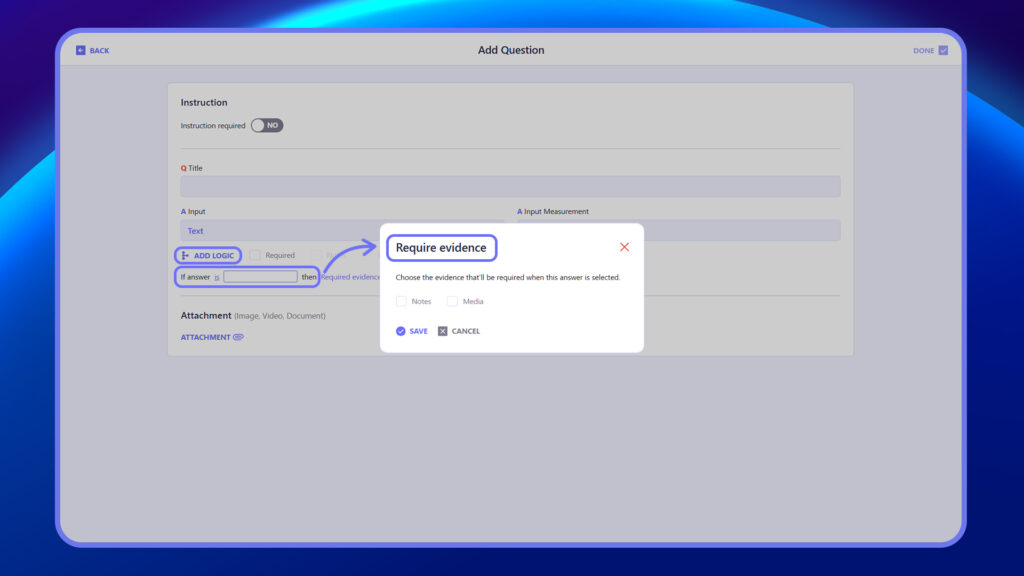Click the answer value field after 'If answer is'
The image size is (1024, 576).
point(260,277)
